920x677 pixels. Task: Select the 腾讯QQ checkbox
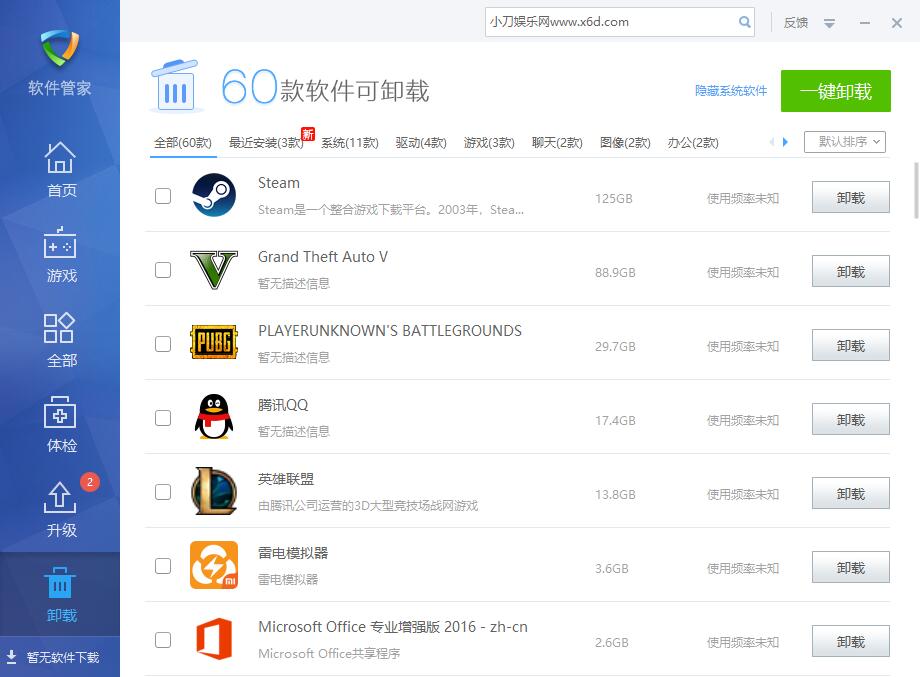pos(163,418)
